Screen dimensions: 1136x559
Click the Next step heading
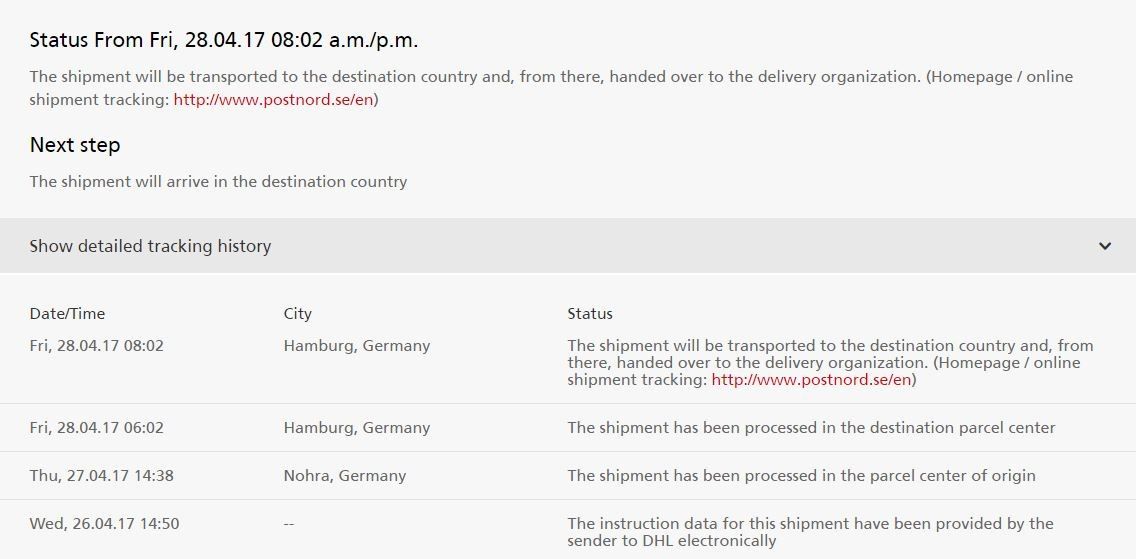point(75,145)
